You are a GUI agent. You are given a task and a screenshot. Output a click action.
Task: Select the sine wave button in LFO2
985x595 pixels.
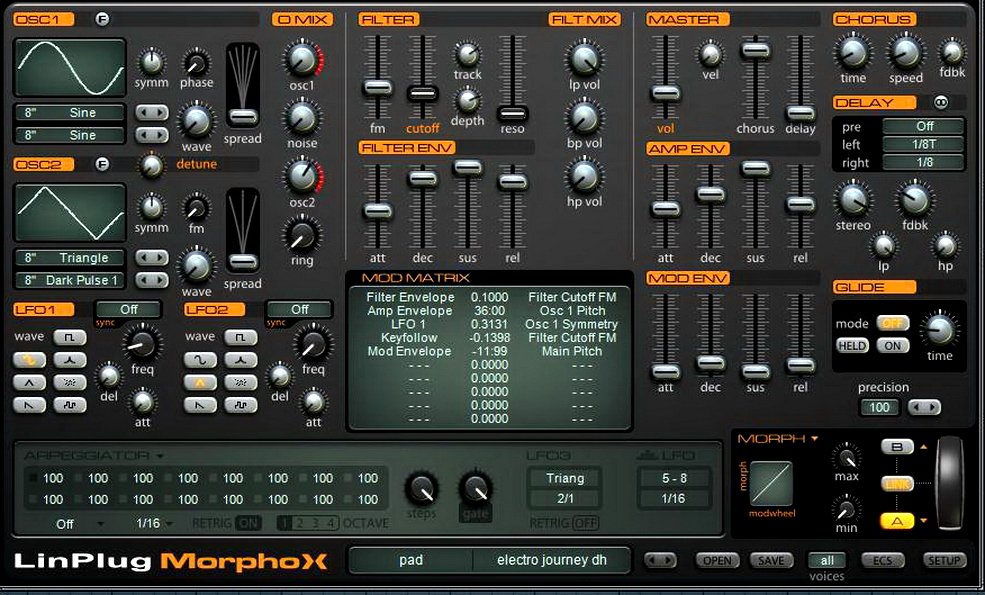pos(200,360)
